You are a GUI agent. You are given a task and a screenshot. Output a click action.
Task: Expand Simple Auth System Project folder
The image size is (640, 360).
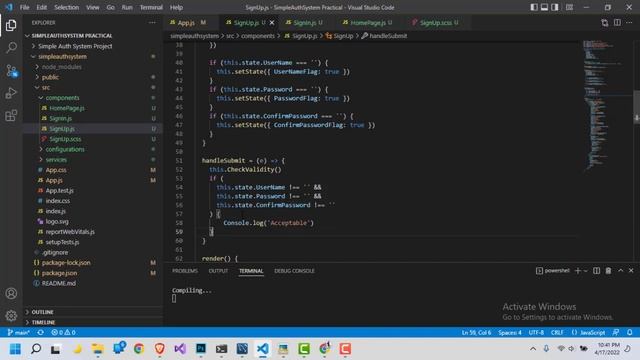[x=34, y=47]
